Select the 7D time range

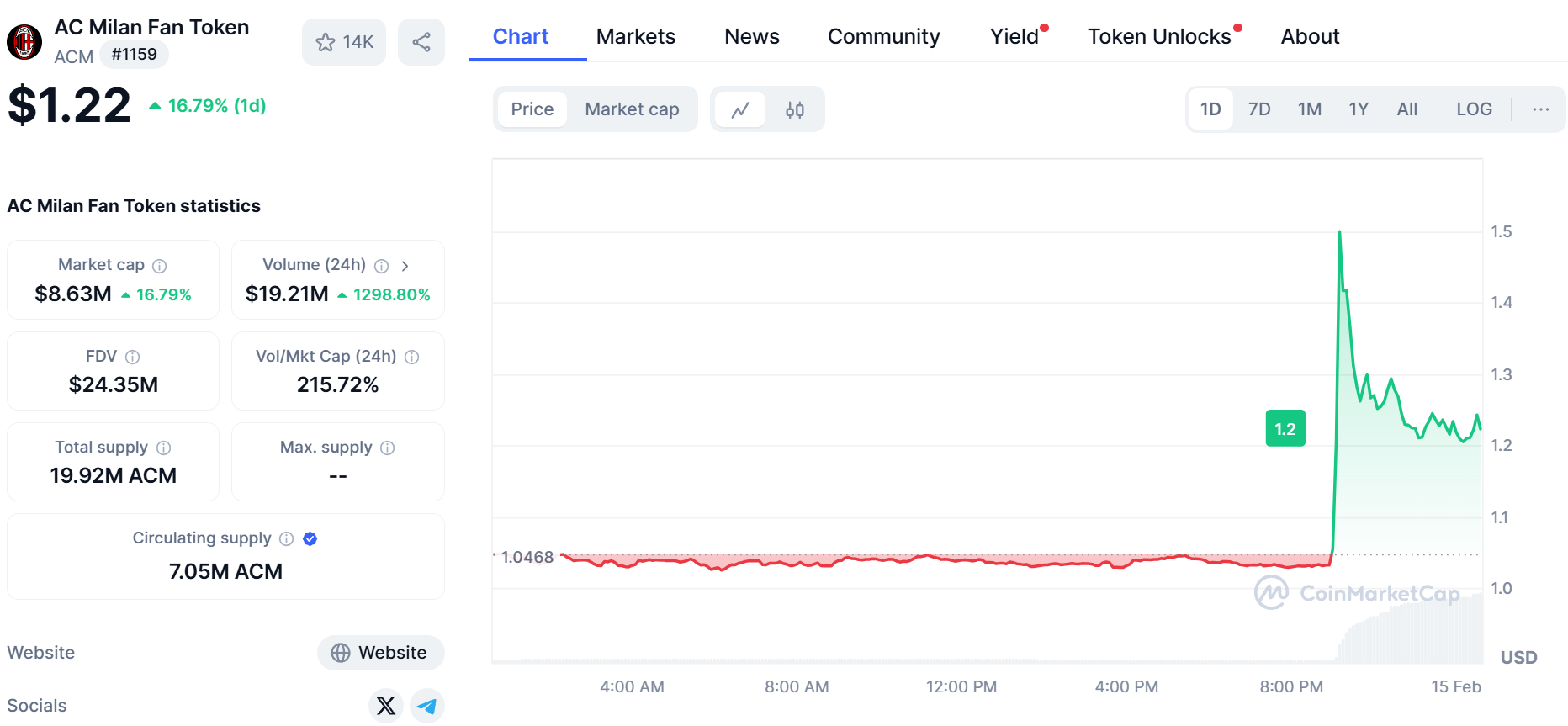click(x=1258, y=109)
